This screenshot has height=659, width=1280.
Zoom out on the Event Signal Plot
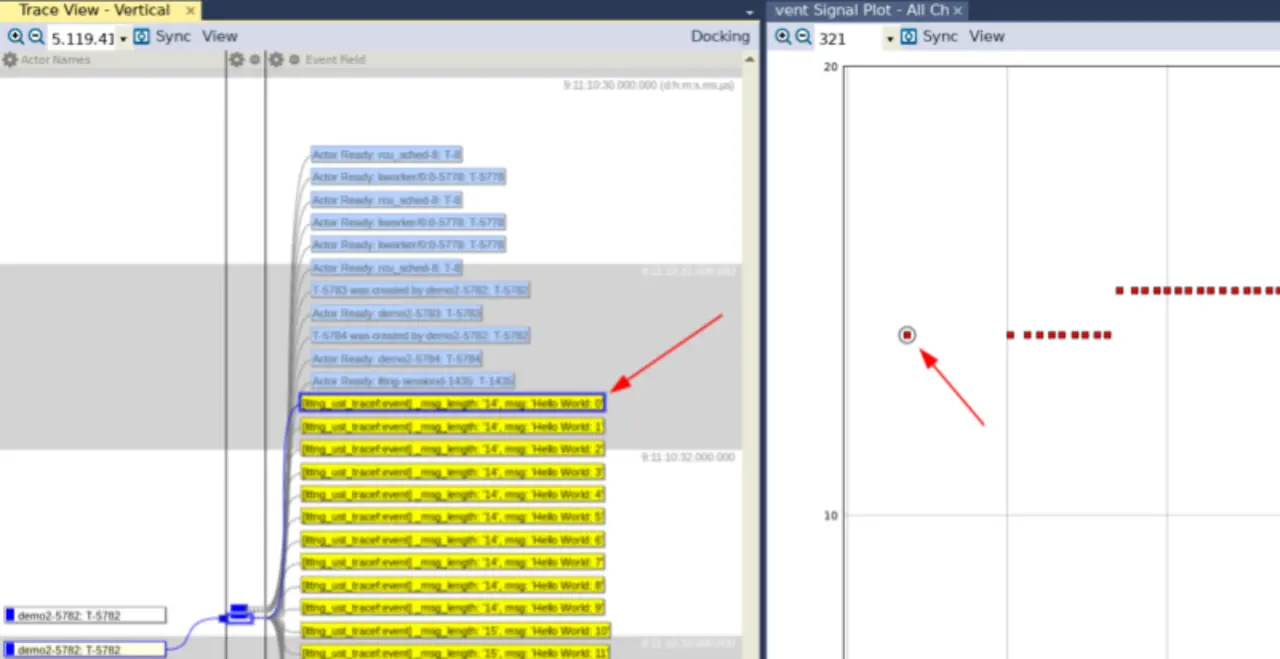803,37
